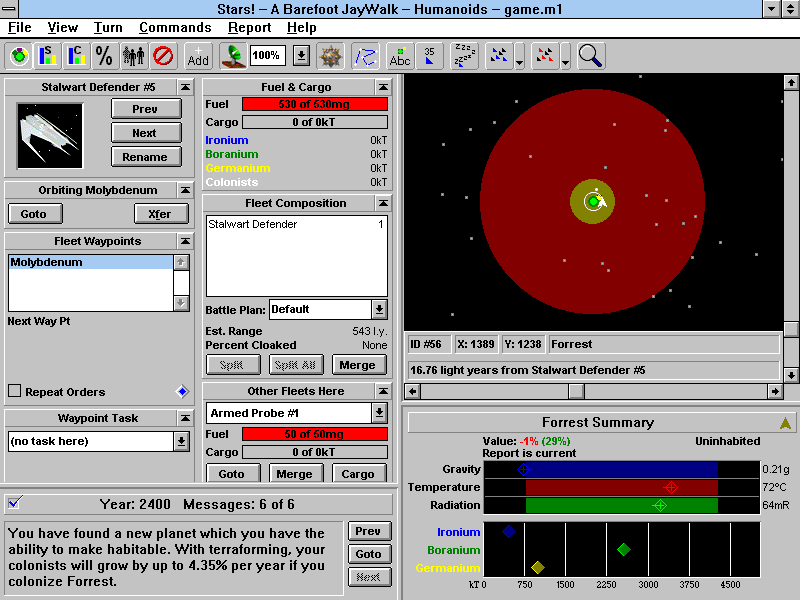The image size is (800, 600).
Task: Open the Help menu
Action: pyautogui.click(x=302, y=28)
